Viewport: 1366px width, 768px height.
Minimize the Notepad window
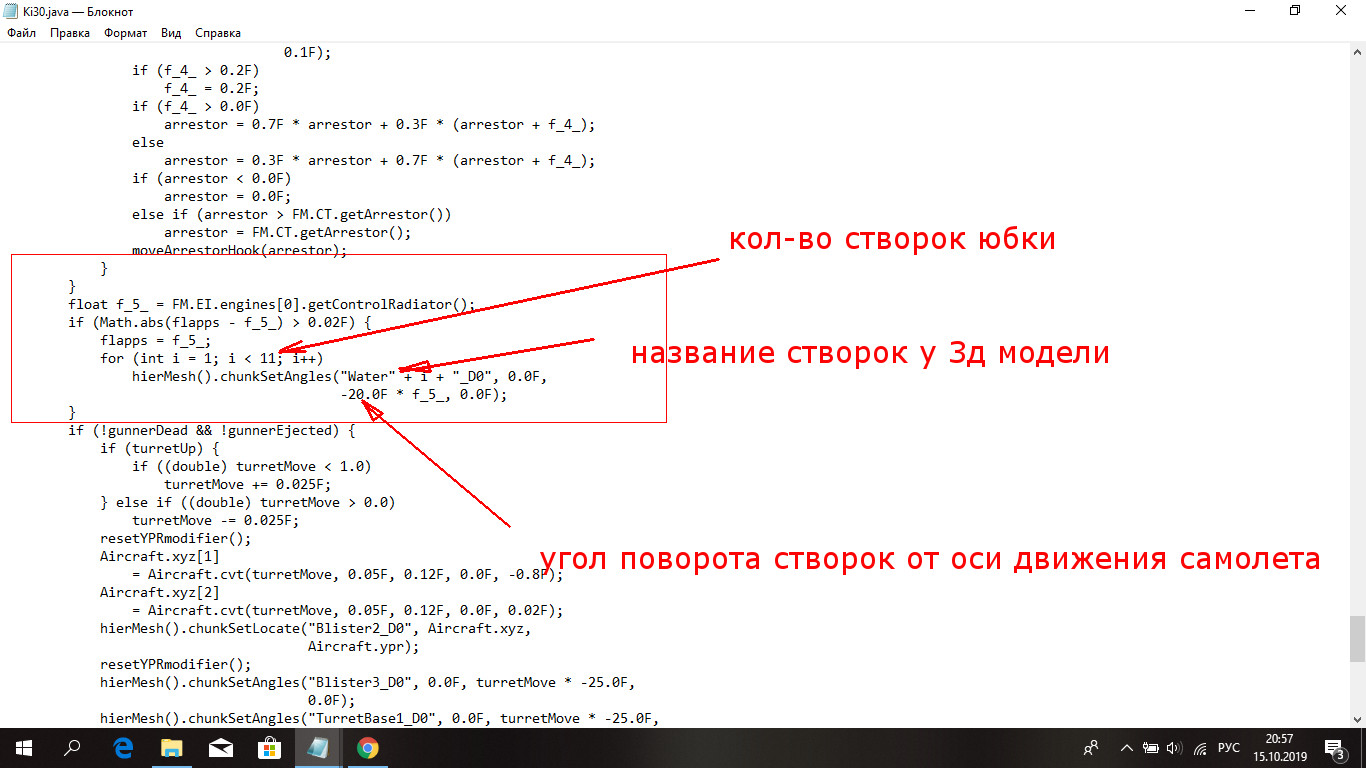pyautogui.click(x=1248, y=10)
